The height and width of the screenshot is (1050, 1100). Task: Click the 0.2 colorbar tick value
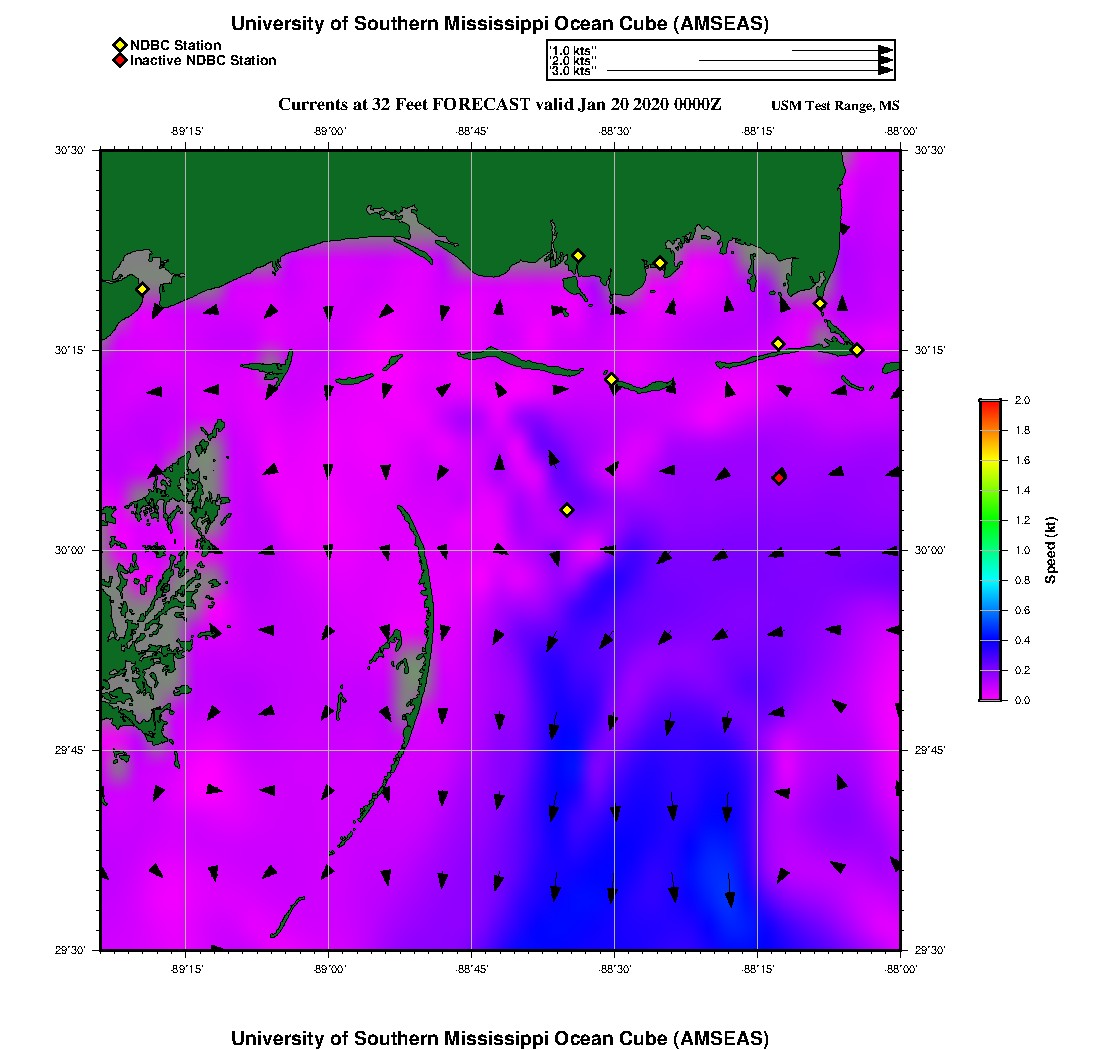[x=1022, y=670]
